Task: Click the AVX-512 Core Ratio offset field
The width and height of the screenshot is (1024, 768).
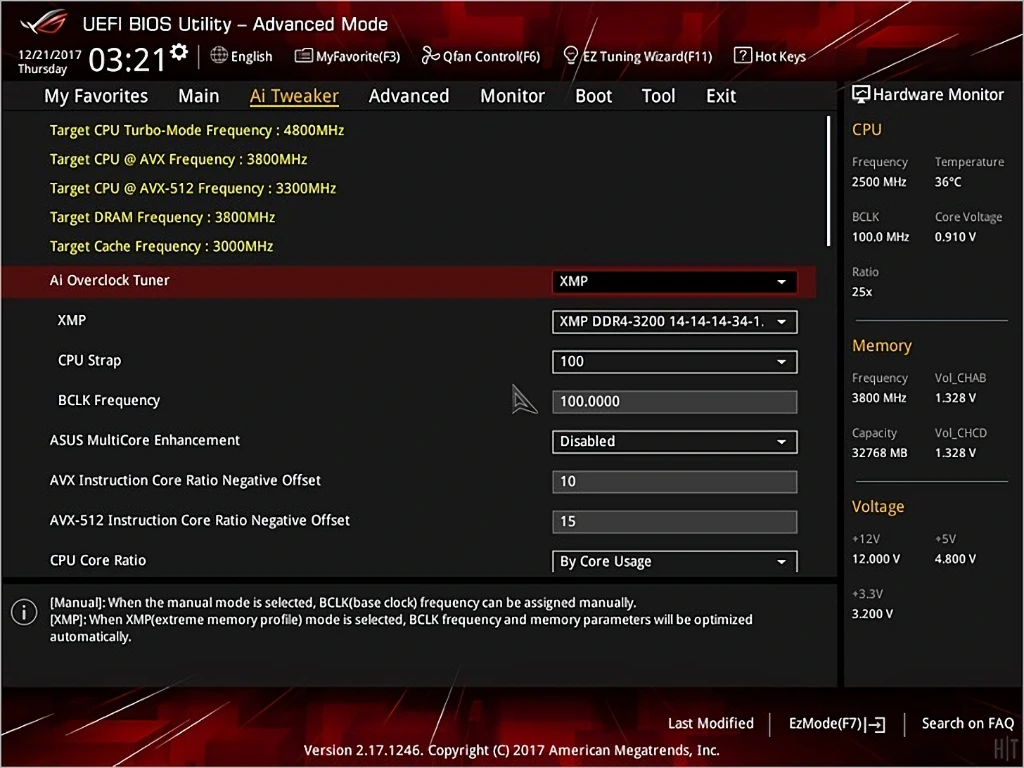Action: click(x=674, y=521)
